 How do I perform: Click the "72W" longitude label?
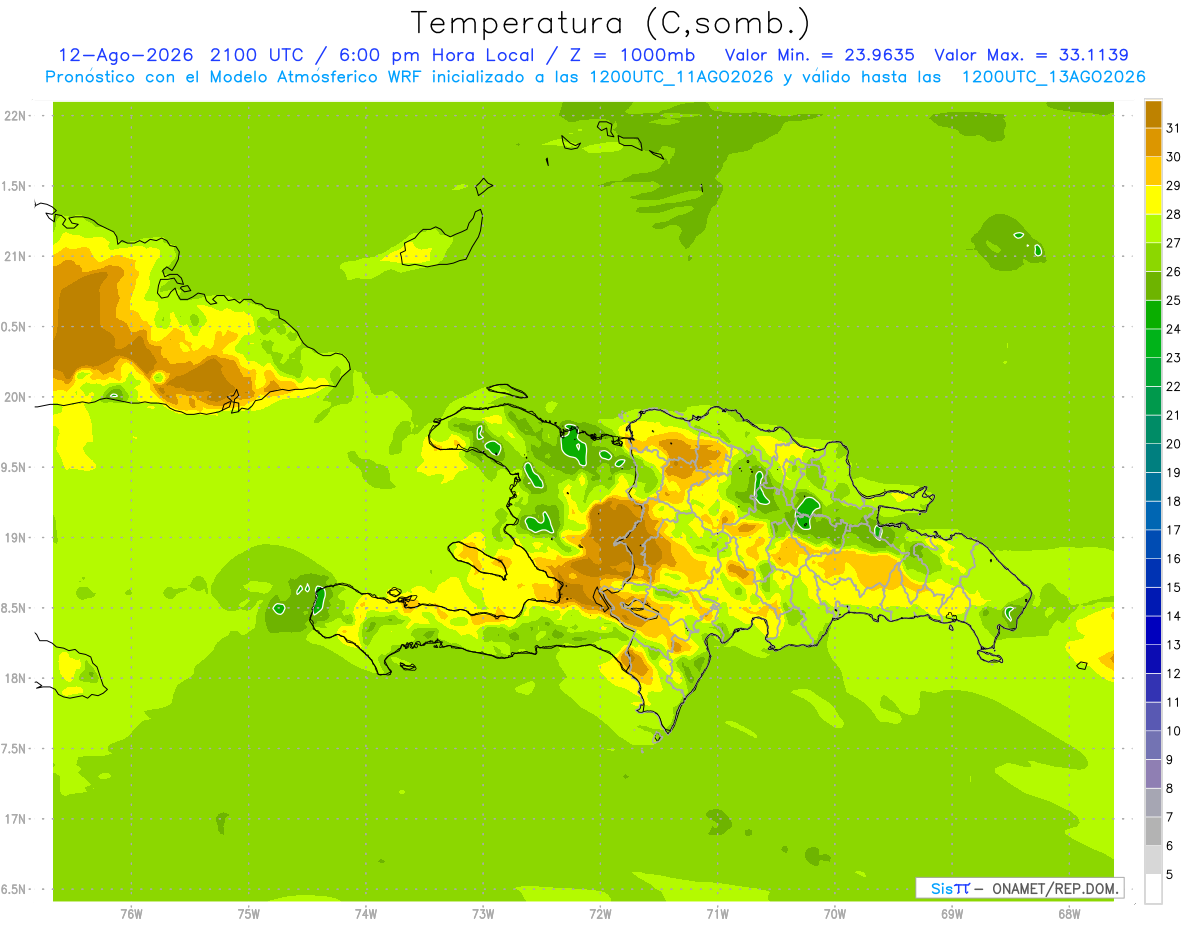coord(600,913)
